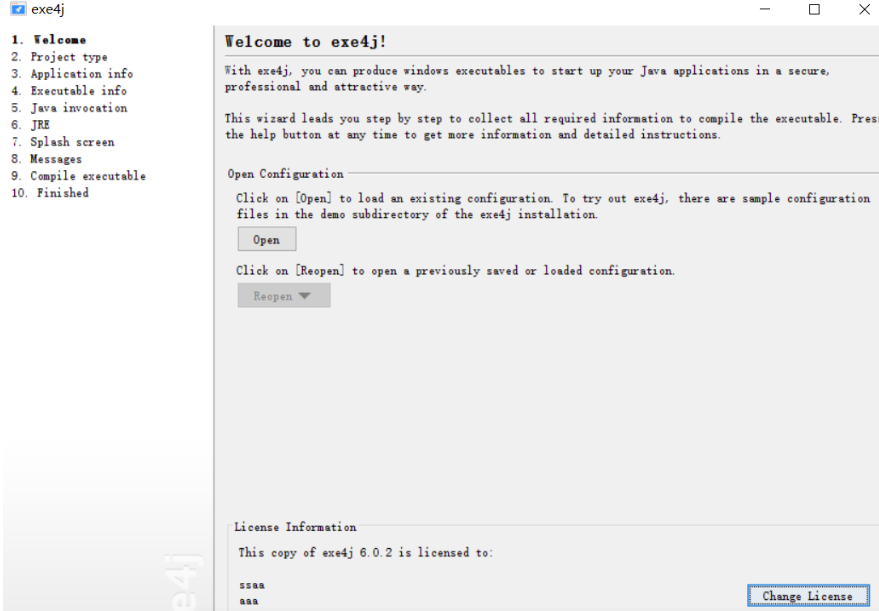Select Executable info step
This screenshot has width=879, height=611.
(69, 91)
